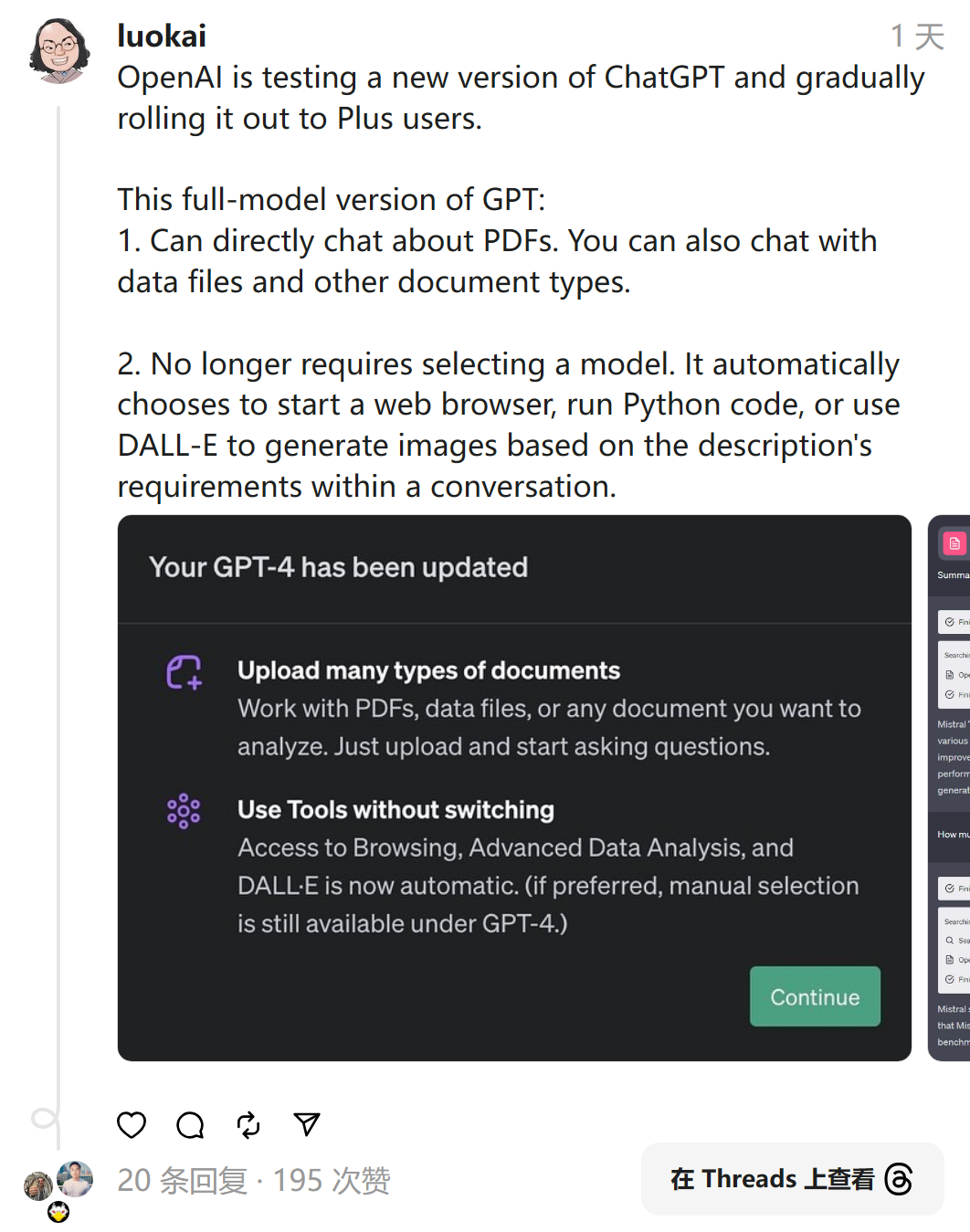Open the 1 天 timestamp link
970x1232 pixels.
click(x=917, y=37)
